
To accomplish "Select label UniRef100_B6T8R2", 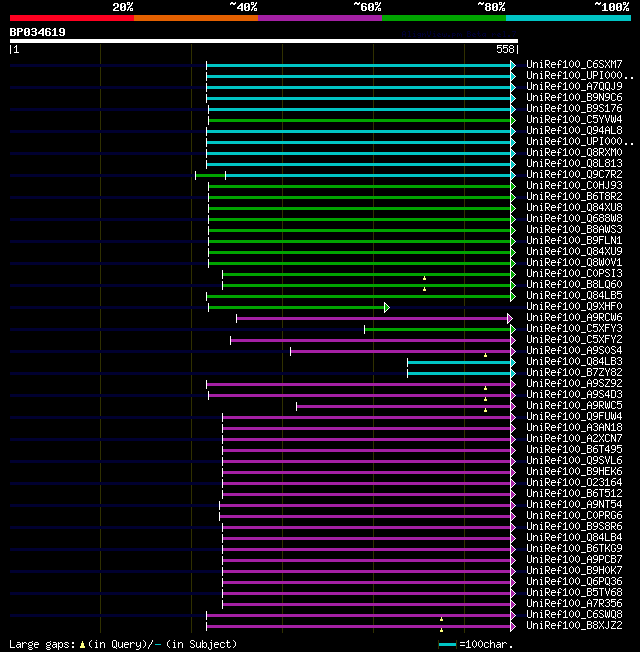I will tap(574, 196).
